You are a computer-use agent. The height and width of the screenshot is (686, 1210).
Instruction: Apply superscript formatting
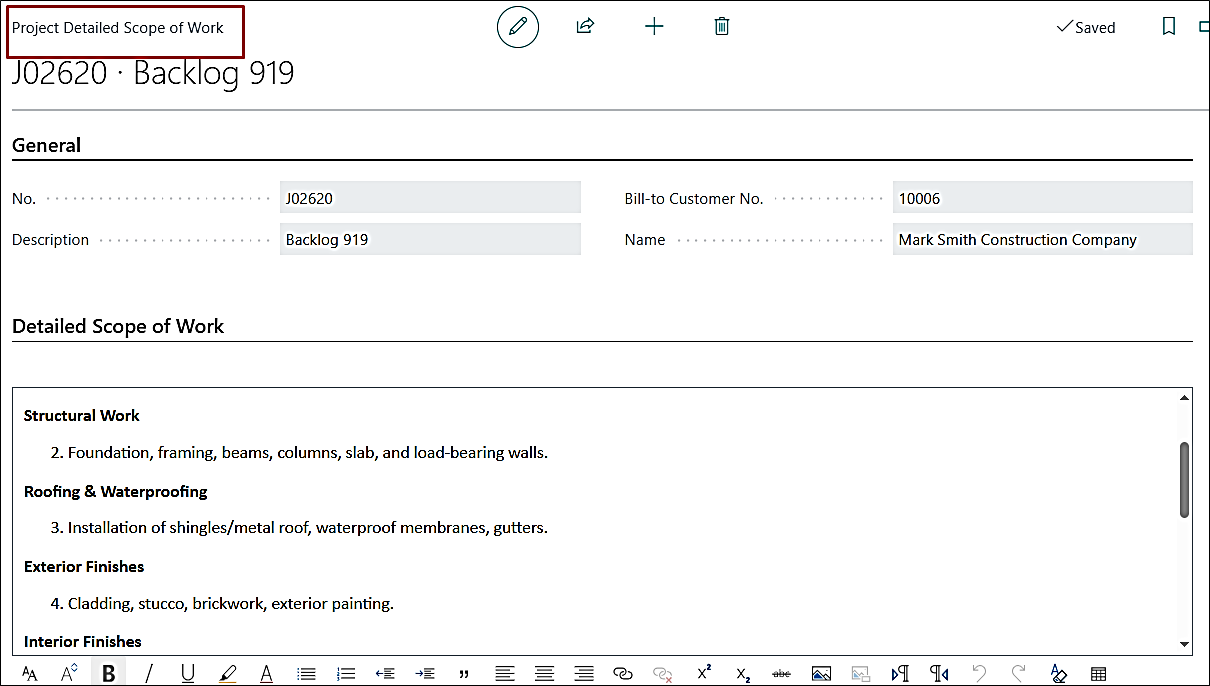[703, 673]
